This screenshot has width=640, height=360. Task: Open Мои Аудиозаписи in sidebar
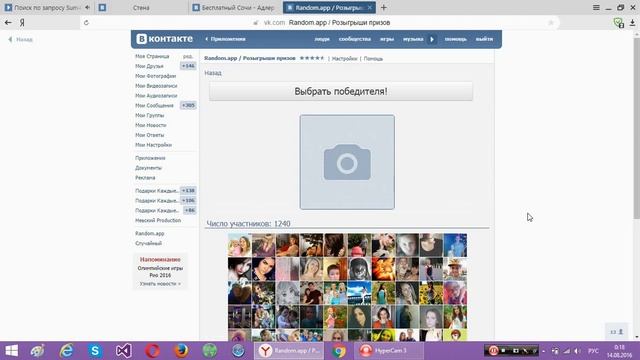pyautogui.click(x=156, y=96)
